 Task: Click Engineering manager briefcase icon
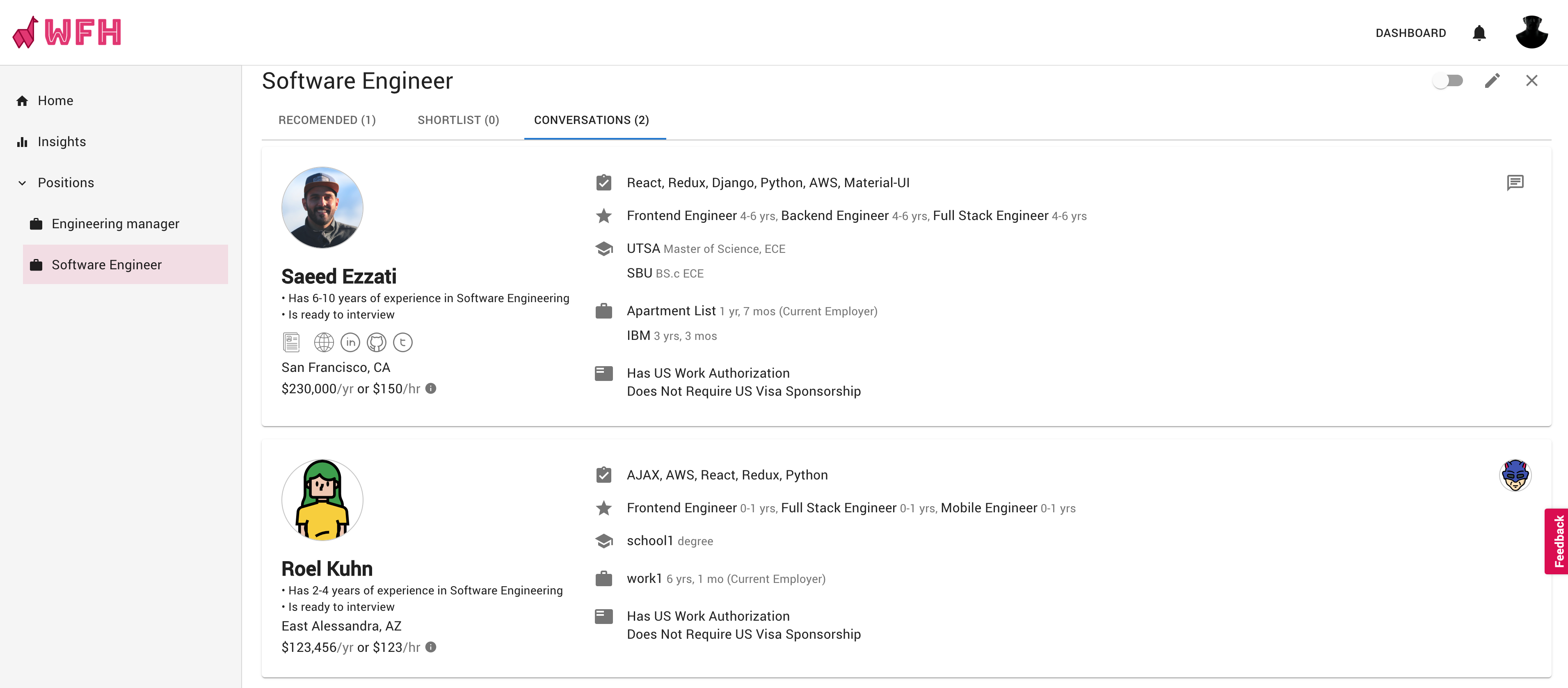point(37,223)
